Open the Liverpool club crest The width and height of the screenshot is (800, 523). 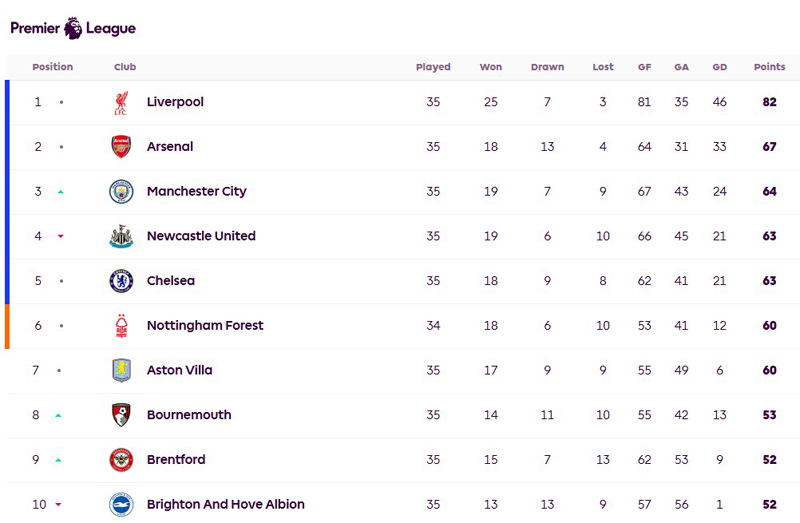click(x=121, y=103)
